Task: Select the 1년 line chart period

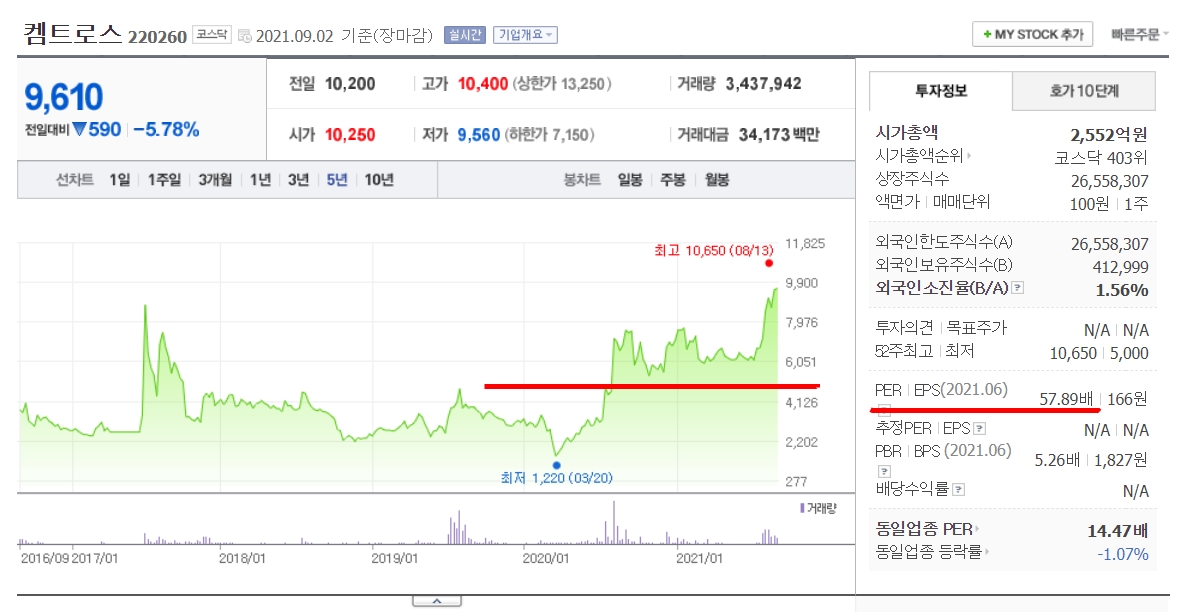Action: [260, 180]
